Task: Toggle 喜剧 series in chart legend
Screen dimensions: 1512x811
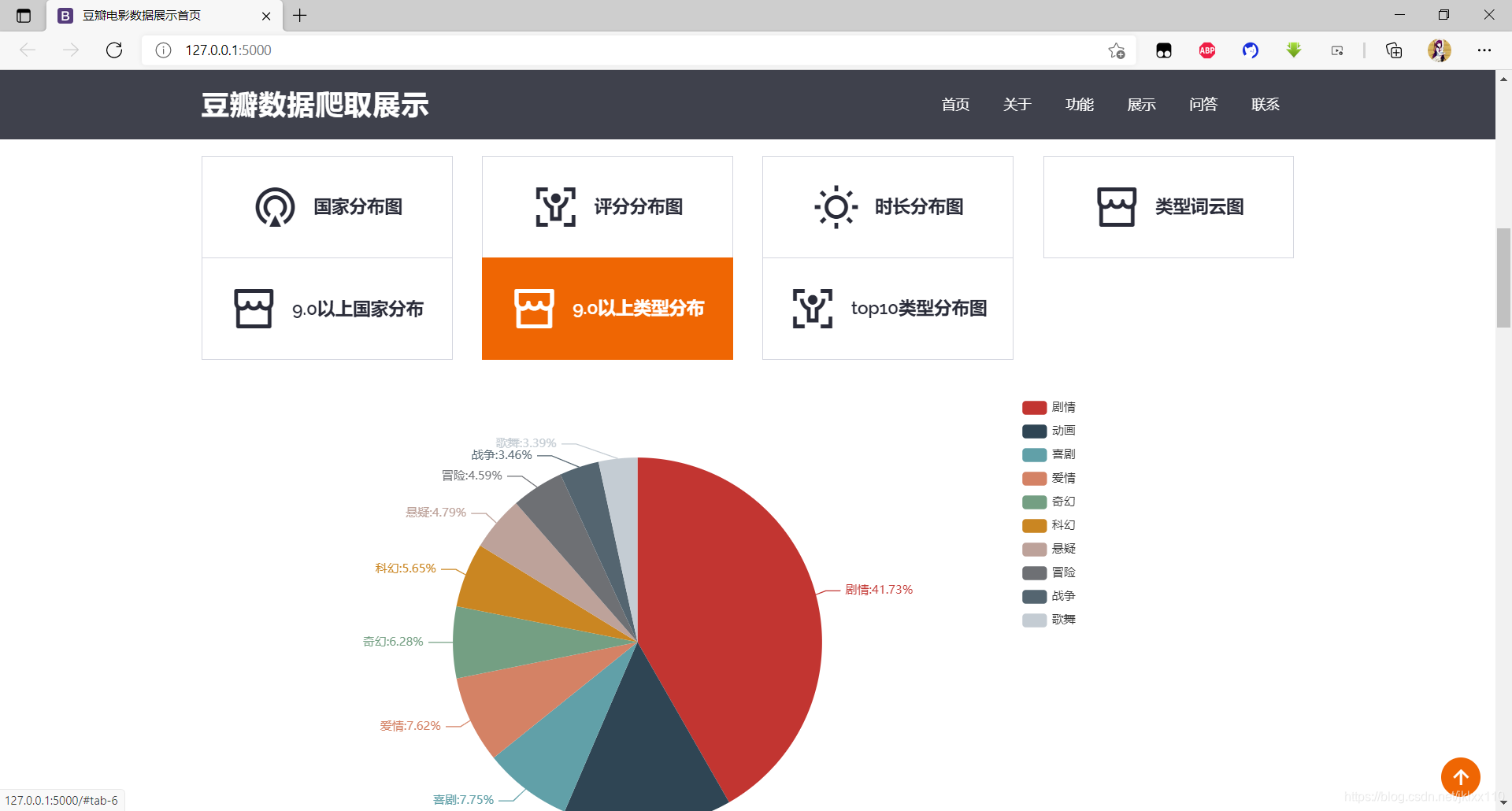Action: [x=1049, y=454]
